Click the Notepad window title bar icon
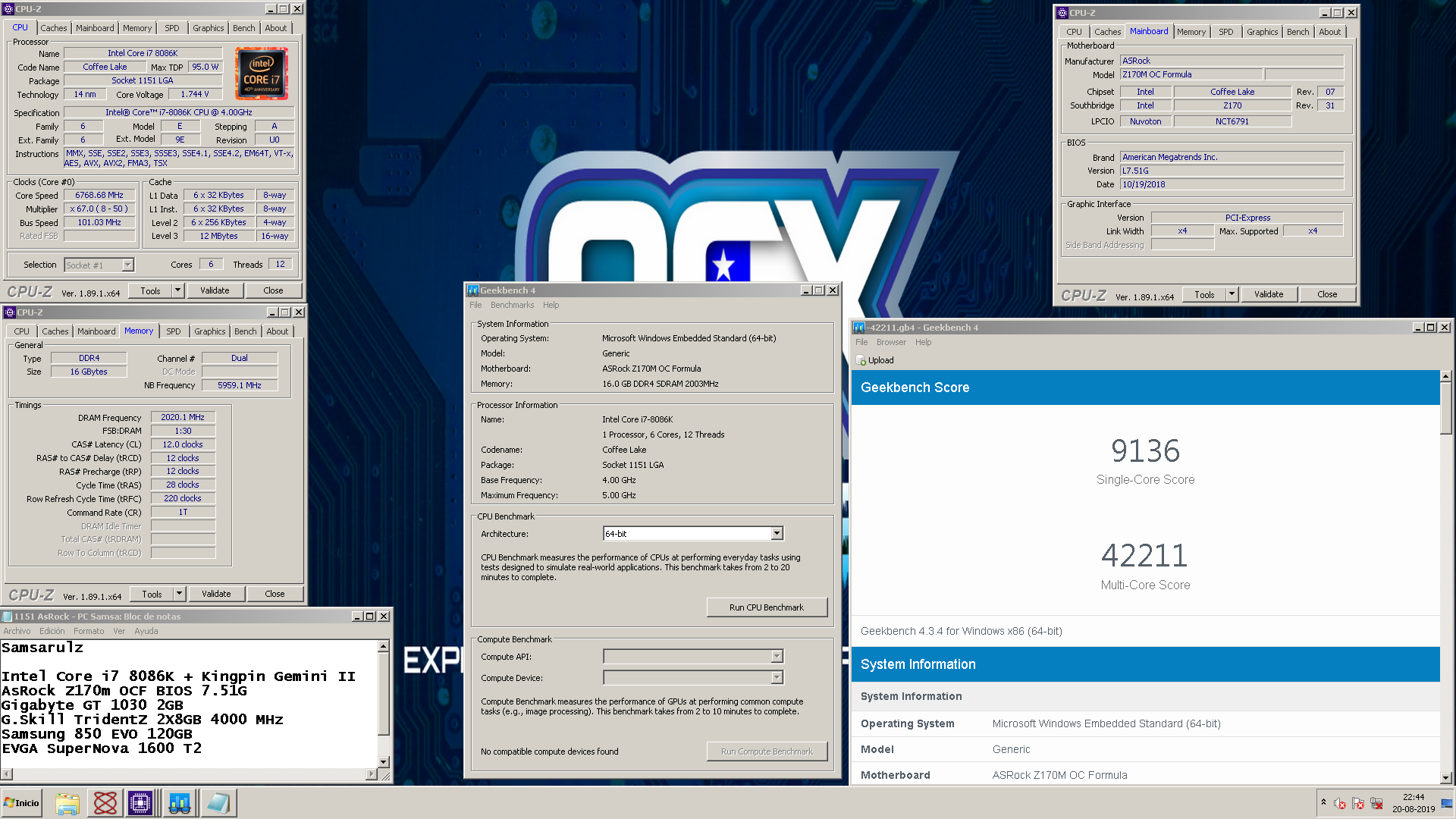 [x=8, y=617]
